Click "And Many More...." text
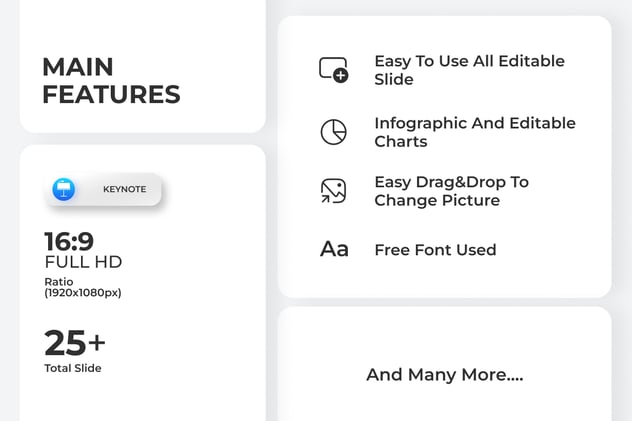The height and width of the screenshot is (421, 632). tap(444, 375)
